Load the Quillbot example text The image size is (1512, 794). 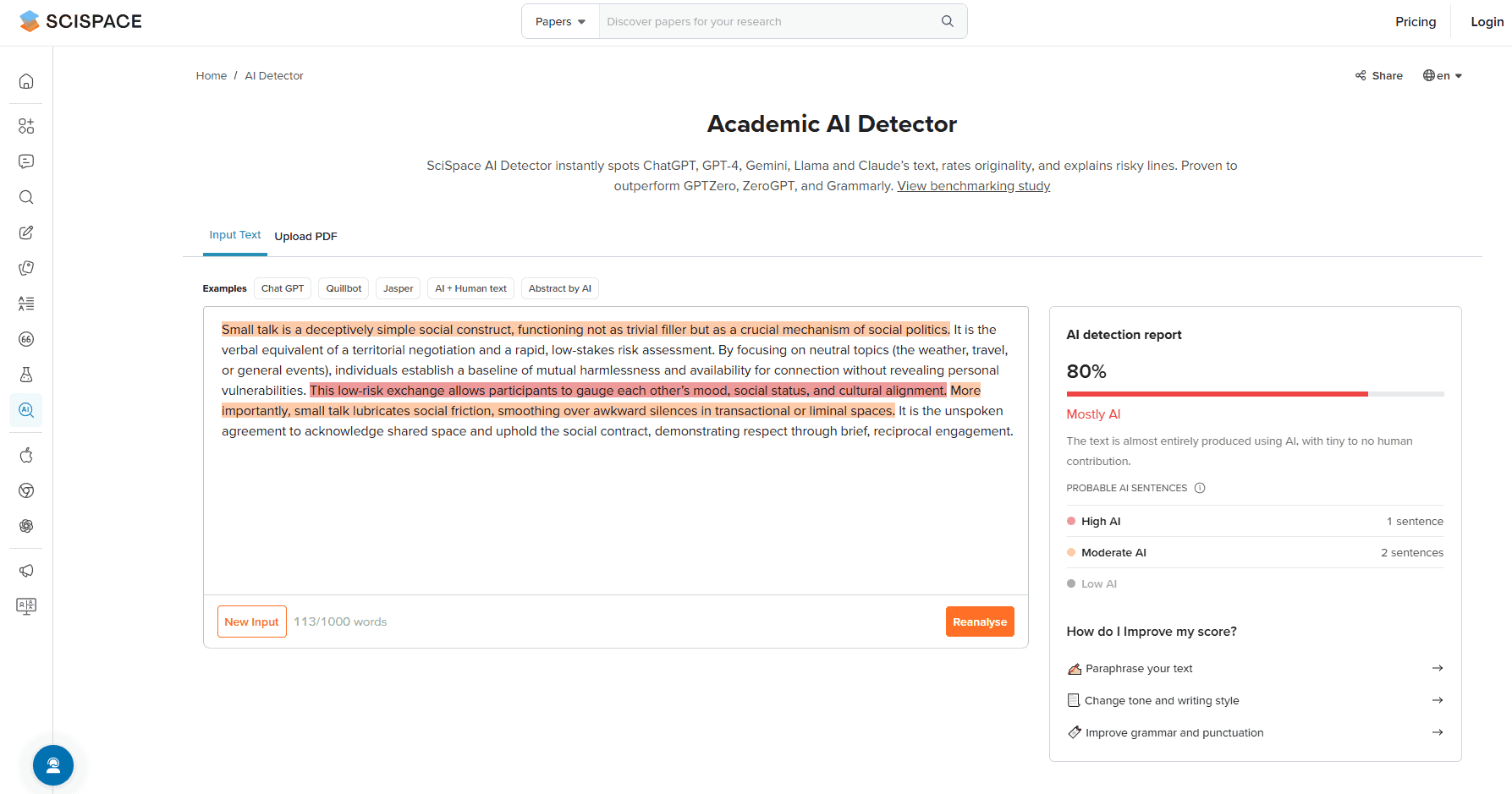coord(344,288)
